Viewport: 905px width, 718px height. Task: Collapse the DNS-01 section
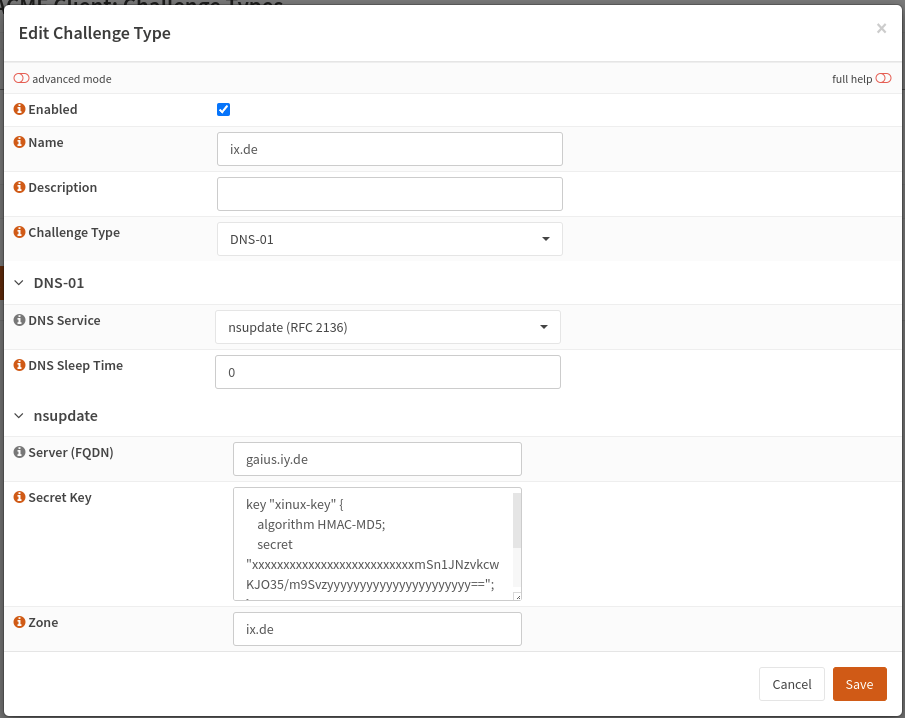coord(19,283)
